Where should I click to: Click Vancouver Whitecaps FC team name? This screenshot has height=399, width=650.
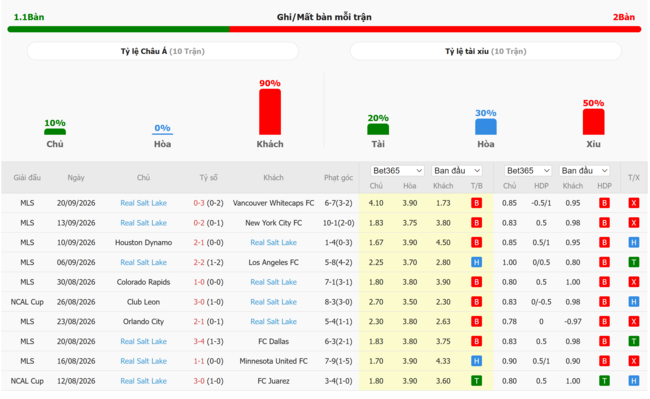tap(274, 203)
